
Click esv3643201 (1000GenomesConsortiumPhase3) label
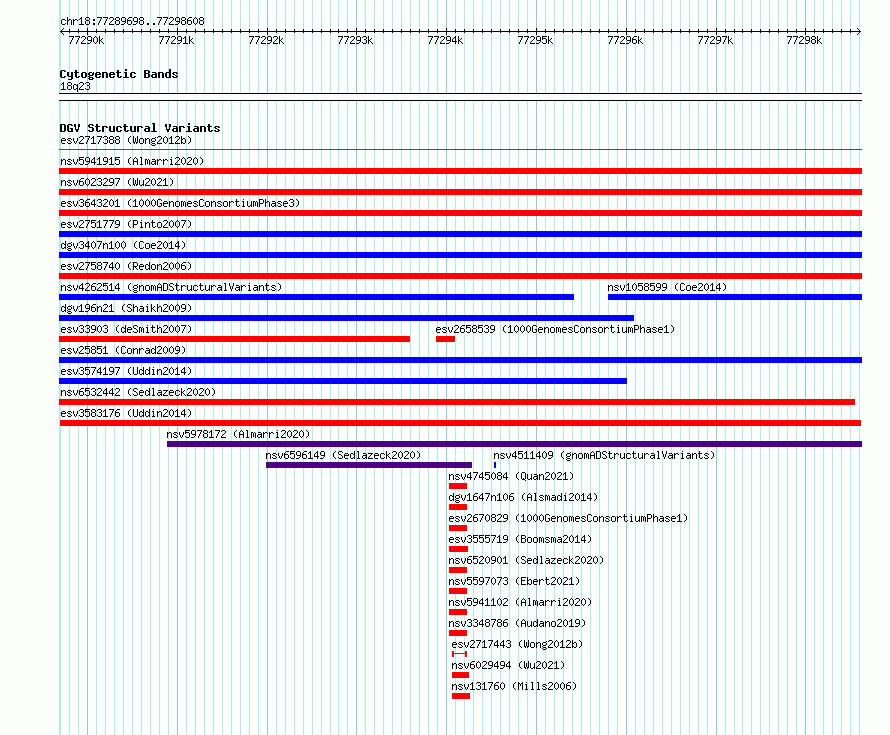[x=180, y=203]
